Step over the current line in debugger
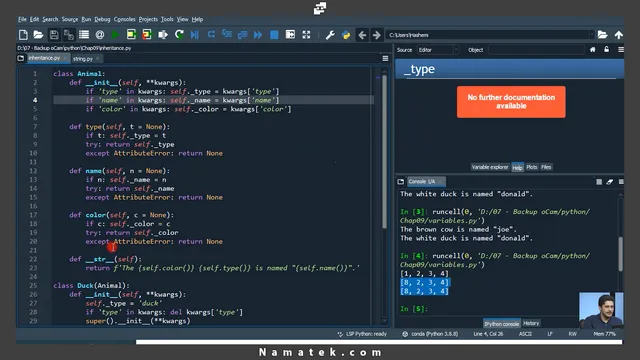The width and height of the screenshot is (640, 360). (x=211, y=35)
